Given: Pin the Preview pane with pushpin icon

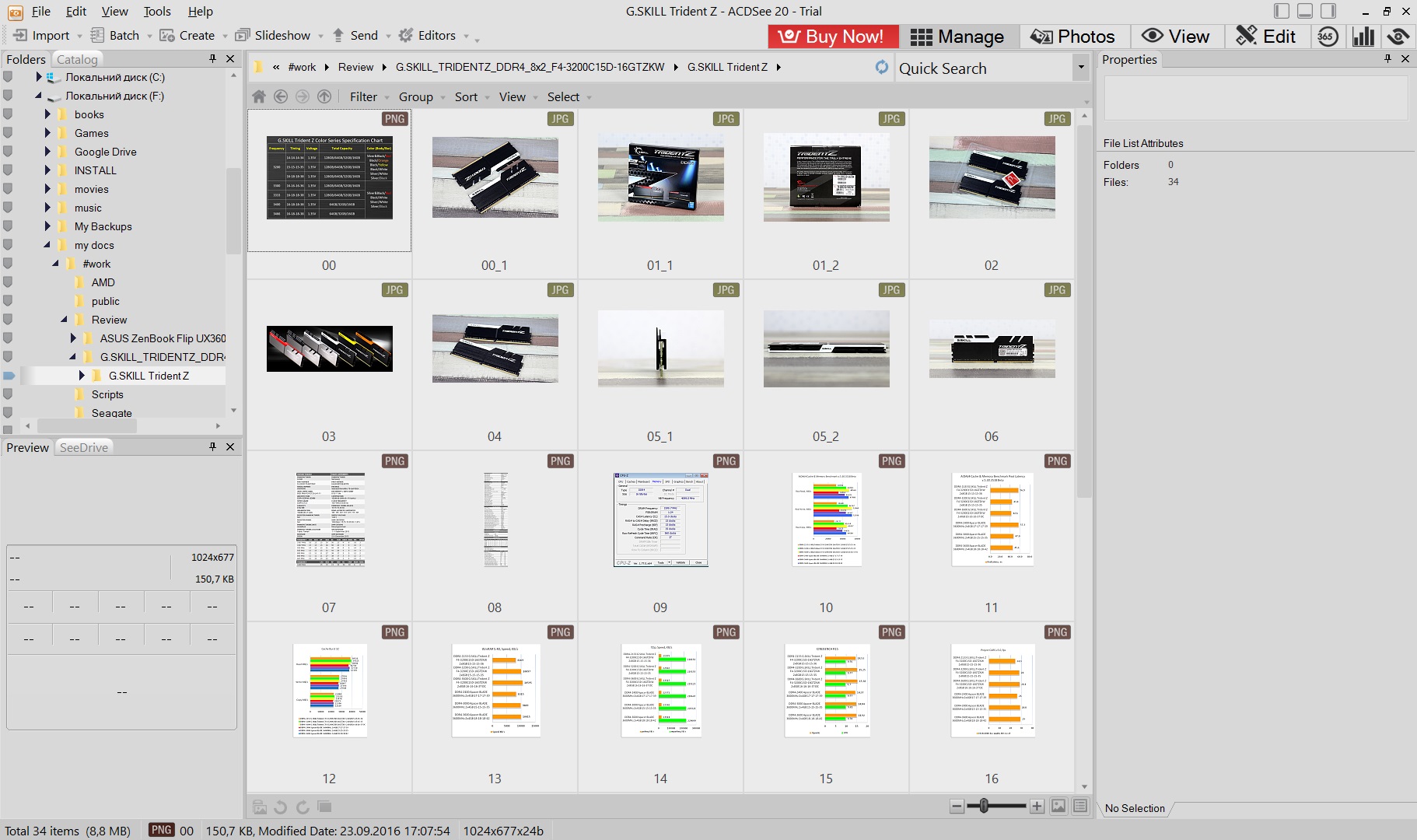Looking at the screenshot, I should (x=212, y=447).
